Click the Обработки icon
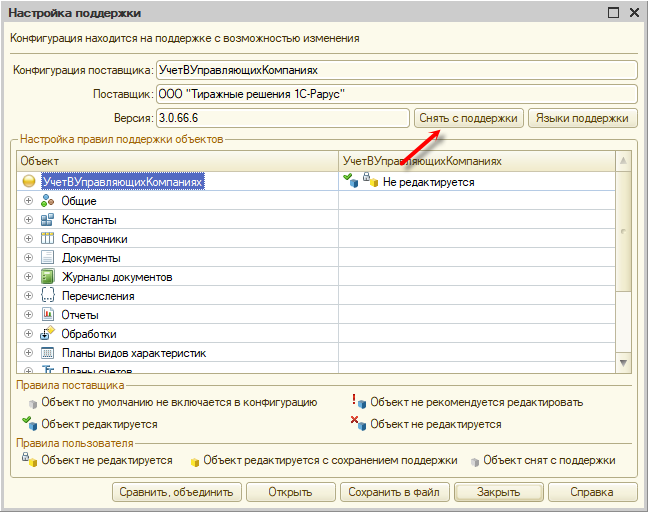The image size is (648, 512). [x=48, y=333]
